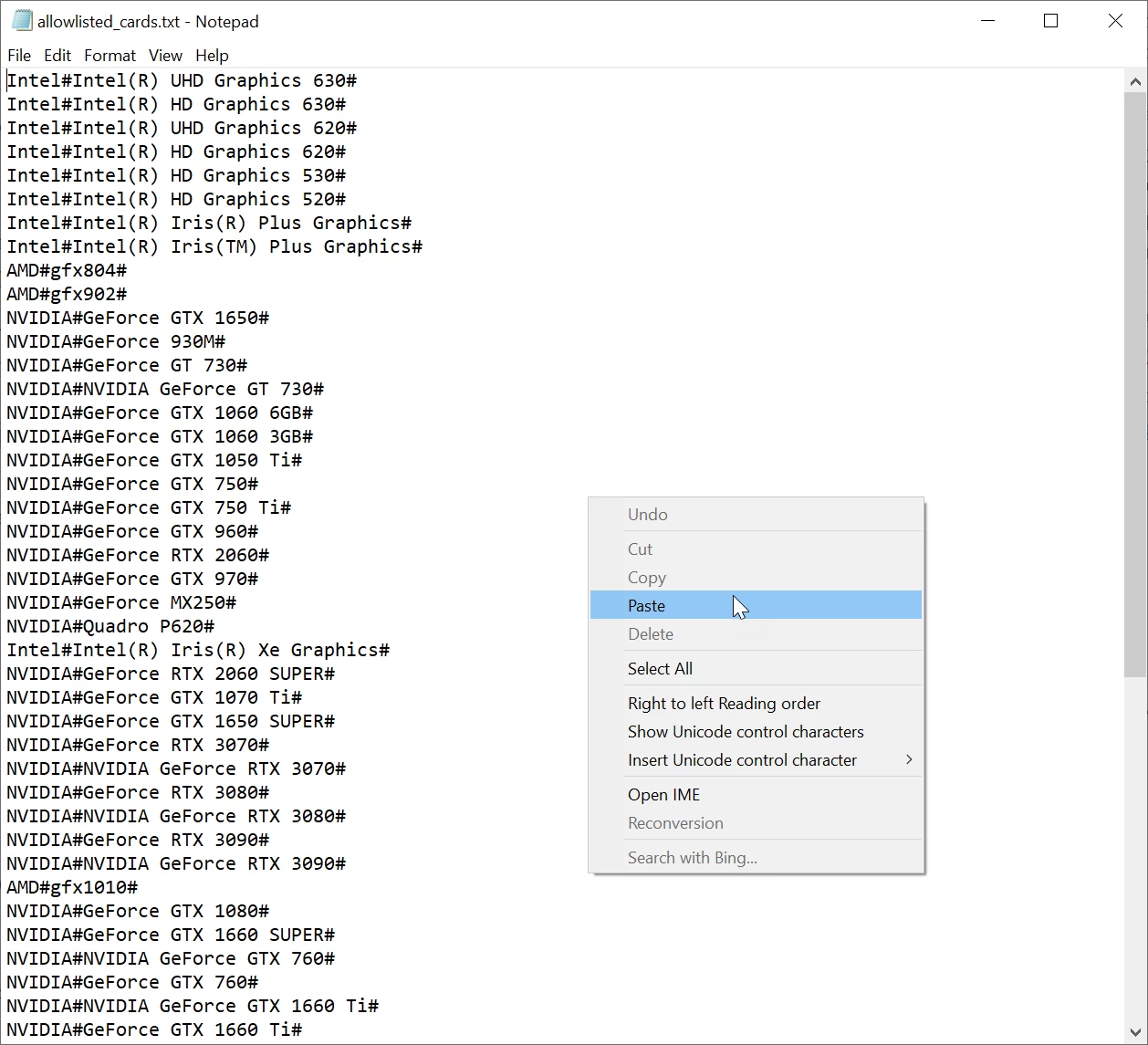The height and width of the screenshot is (1045, 1148).
Task: Click line 'NVIDIA#GeForce 930M#'
Action: (116, 341)
